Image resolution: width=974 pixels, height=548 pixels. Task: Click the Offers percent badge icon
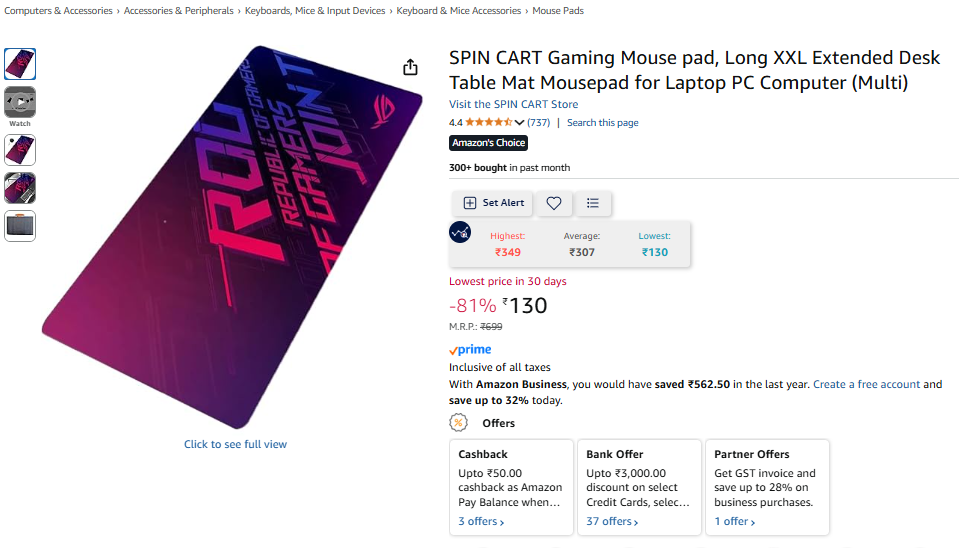point(458,423)
